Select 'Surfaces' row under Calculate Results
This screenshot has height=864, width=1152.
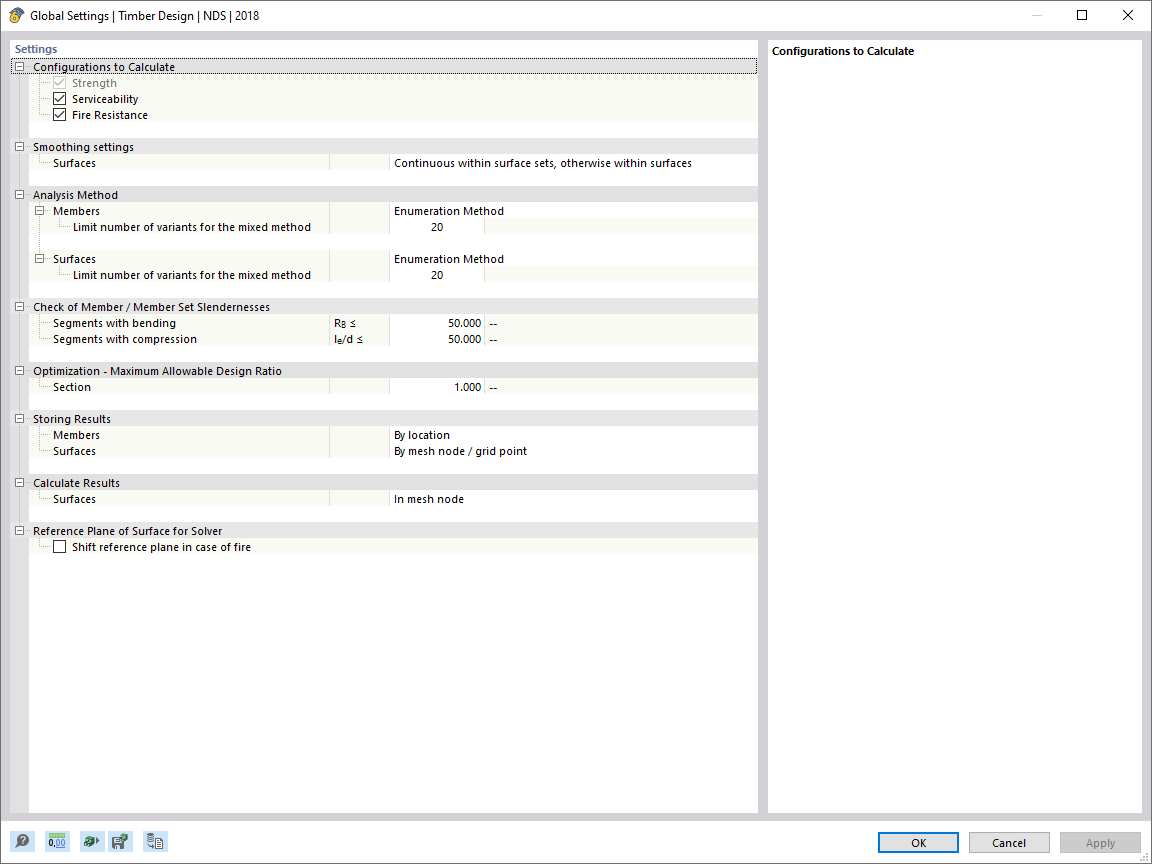point(74,499)
